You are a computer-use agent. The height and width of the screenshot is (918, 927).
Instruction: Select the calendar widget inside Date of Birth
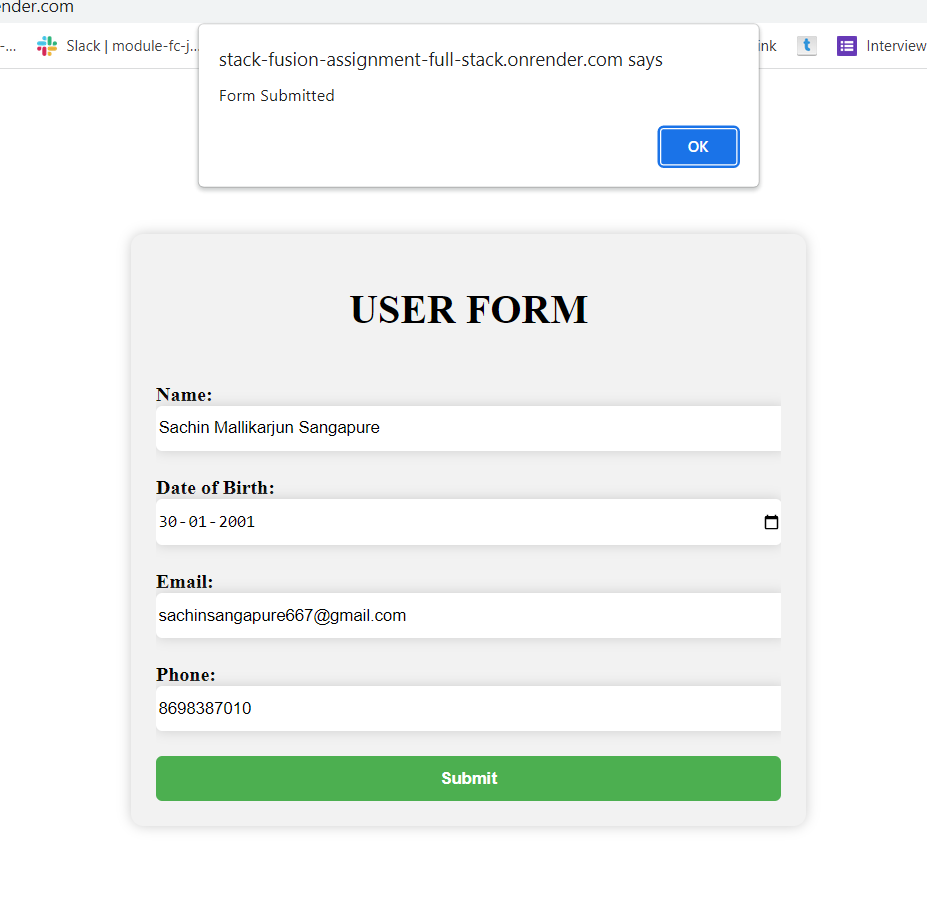coord(770,521)
